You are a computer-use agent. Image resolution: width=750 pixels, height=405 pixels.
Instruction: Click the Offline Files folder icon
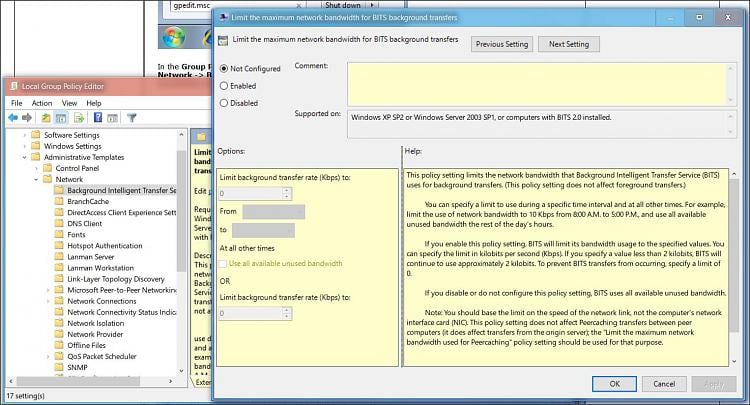point(59,345)
